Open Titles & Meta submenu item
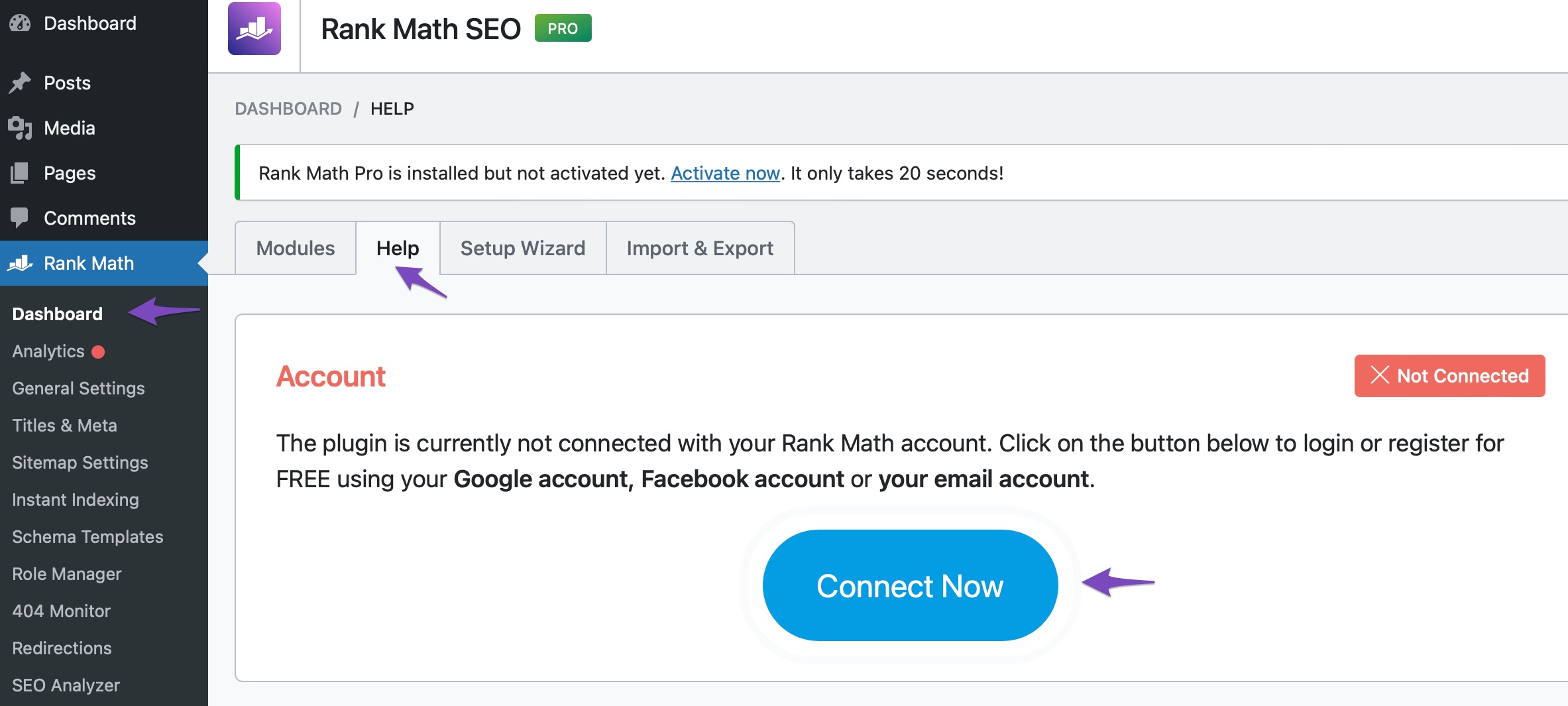Viewport: 1568px width, 706px height. pyautogui.click(x=64, y=426)
